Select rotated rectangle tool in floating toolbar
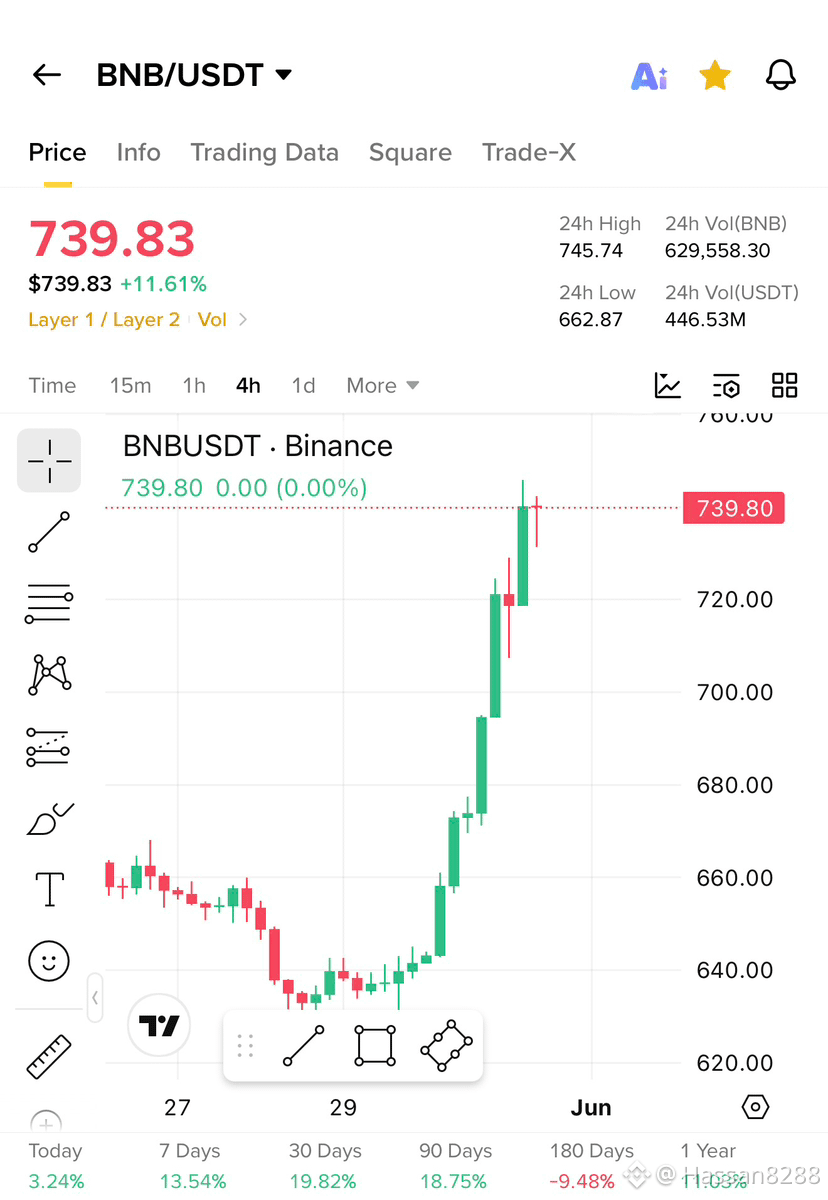Screen dimensions: 828x1200 (x=446, y=1046)
